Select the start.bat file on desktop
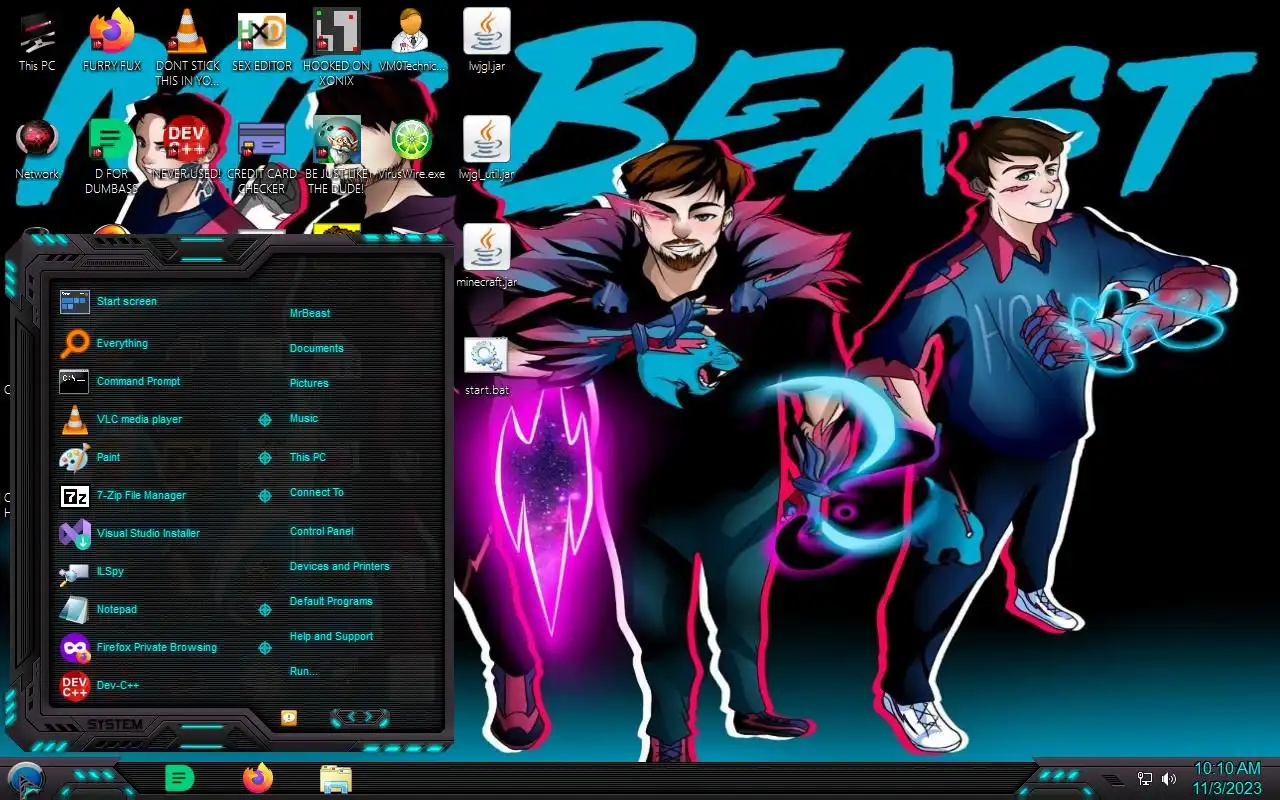Image resolution: width=1280 pixels, height=800 pixels. pos(487,364)
